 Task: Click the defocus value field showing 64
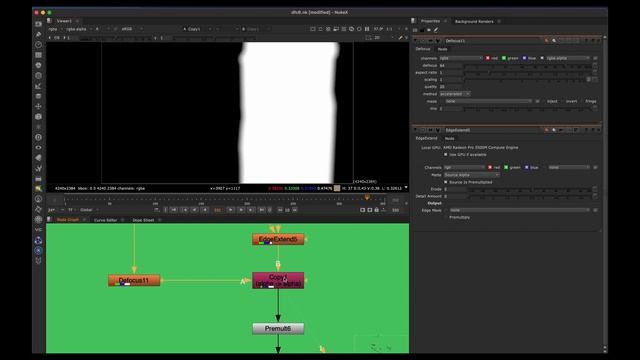[x=451, y=65]
